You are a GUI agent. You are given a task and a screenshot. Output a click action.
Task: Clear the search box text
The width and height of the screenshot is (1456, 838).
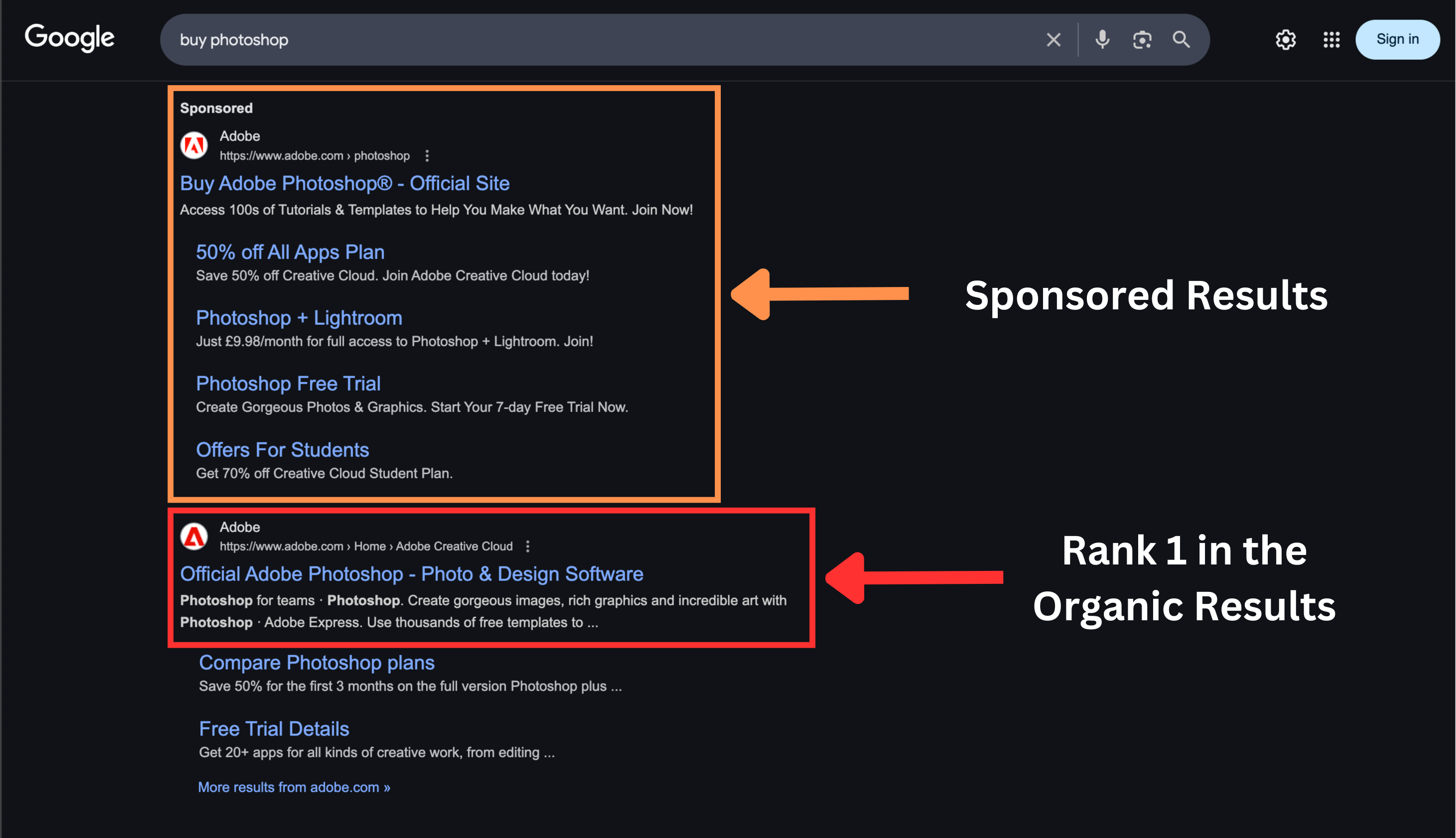pyautogui.click(x=1054, y=40)
